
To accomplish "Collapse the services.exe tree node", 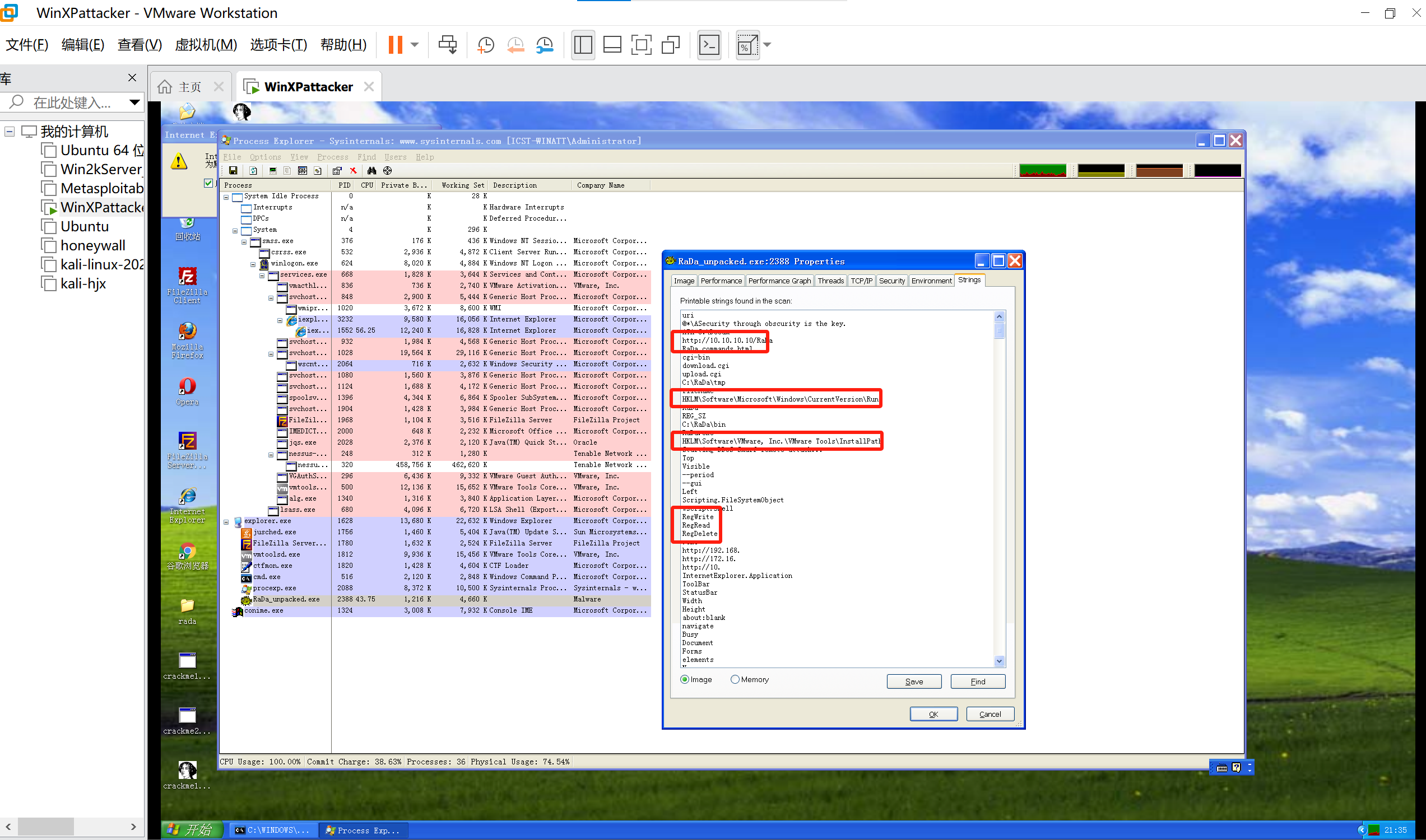I will click(262, 275).
